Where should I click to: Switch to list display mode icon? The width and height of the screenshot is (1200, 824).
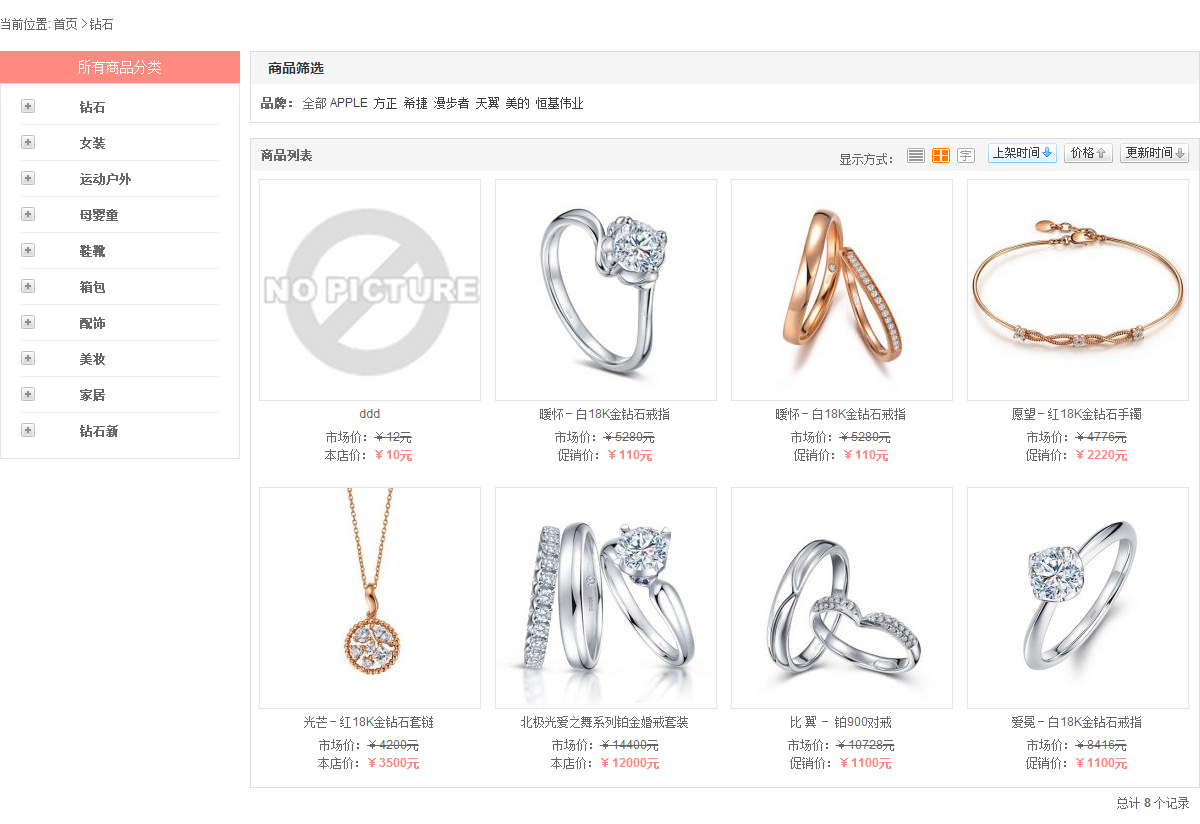(x=915, y=155)
